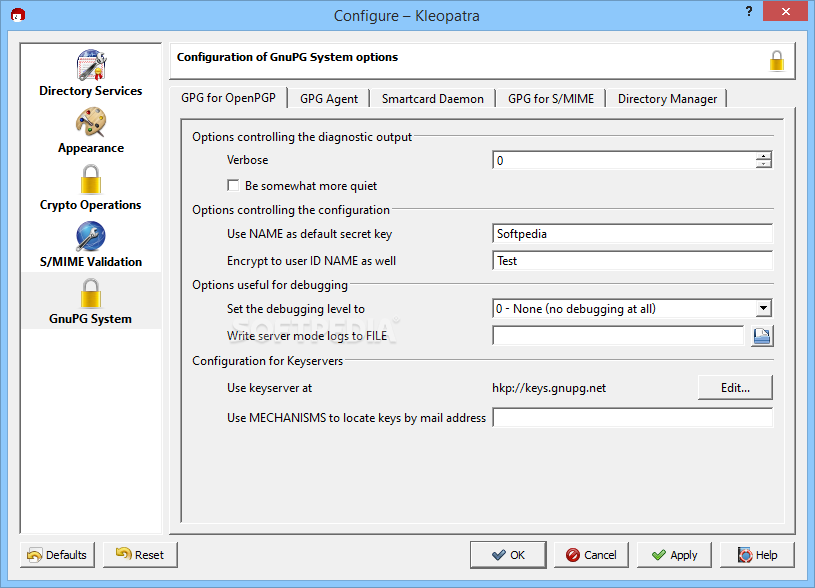Screen dimensions: 815x588
Task: Click the Crypto Operations label in sidebar
Action: click(x=90, y=205)
